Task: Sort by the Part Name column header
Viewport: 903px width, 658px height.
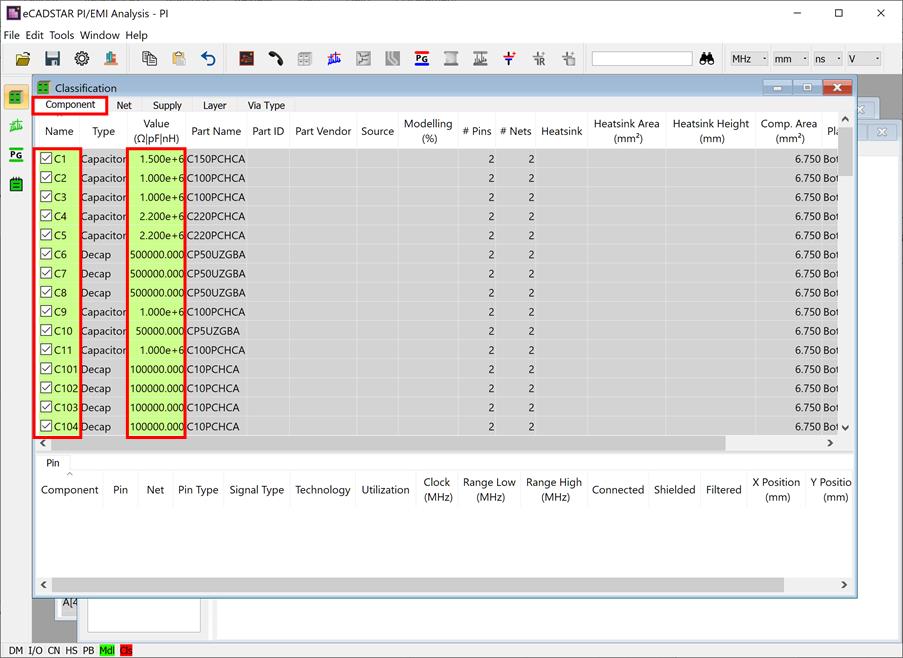Action: [x=216, y=131]
